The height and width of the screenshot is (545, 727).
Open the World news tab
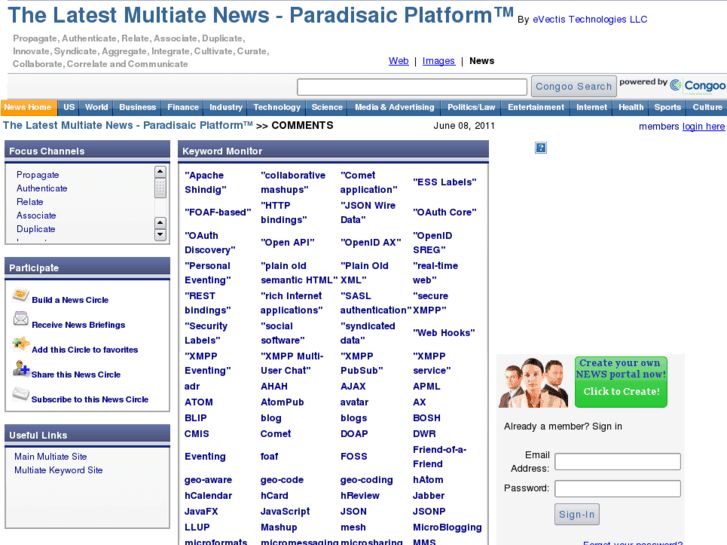pos(96,107)
